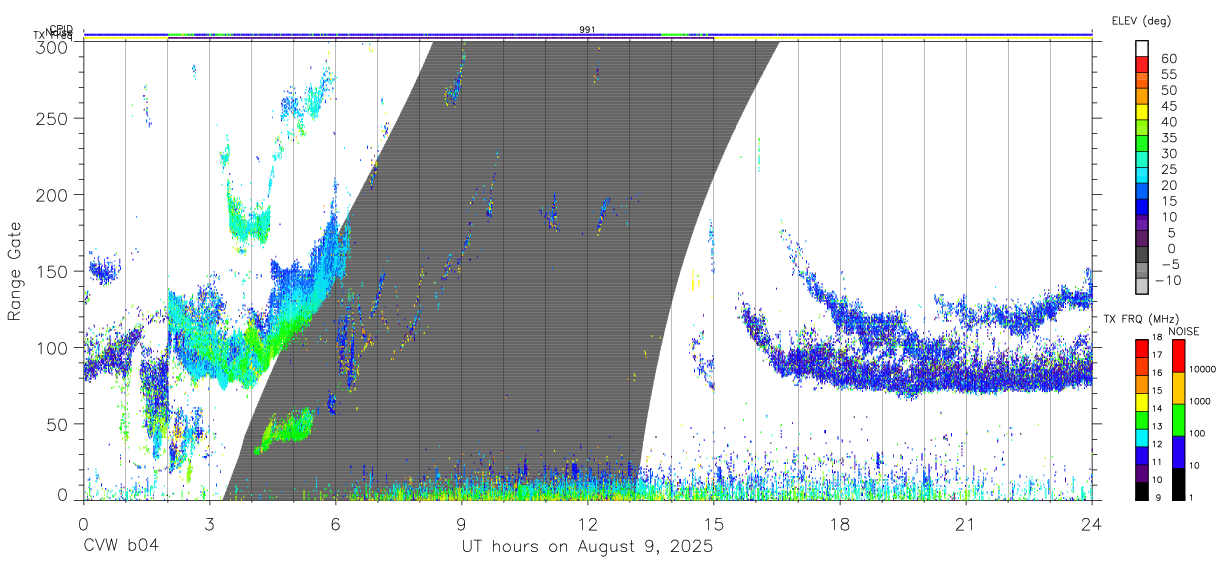This screenshot has height=567, width=1228.
Task: Click the x-axis tick label "6"
Action: click(336, 522)
